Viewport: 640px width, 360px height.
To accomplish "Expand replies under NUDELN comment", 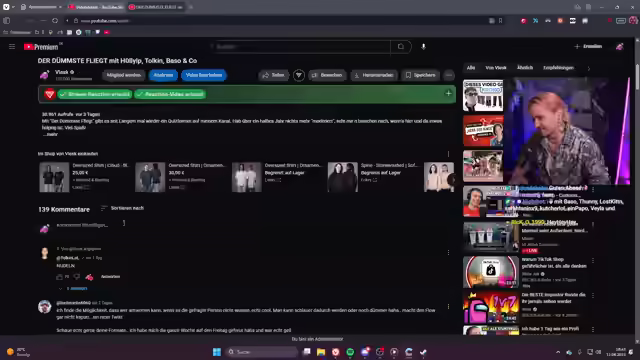I will tap(73, 289).
